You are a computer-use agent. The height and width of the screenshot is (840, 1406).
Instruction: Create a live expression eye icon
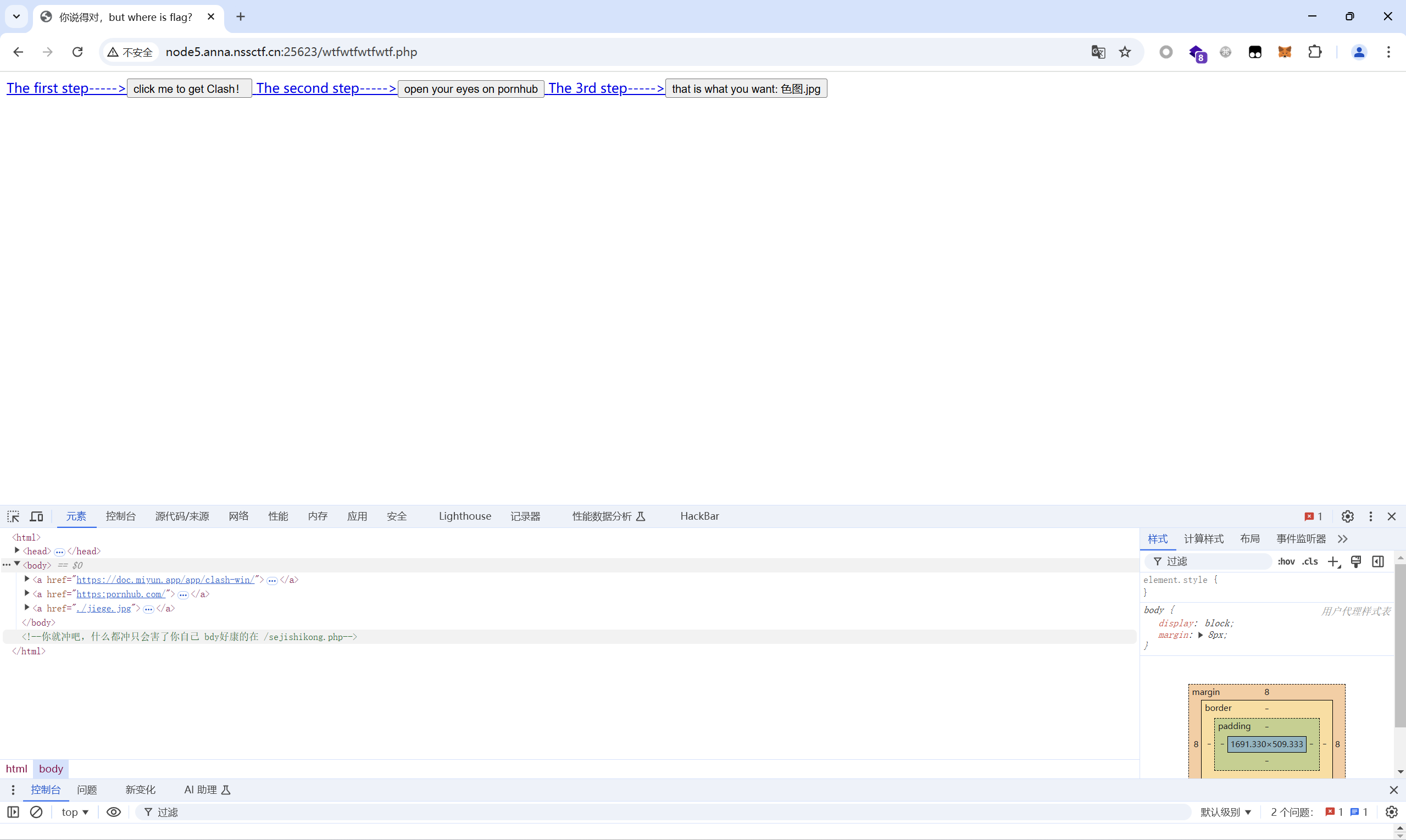pos(114,813)
